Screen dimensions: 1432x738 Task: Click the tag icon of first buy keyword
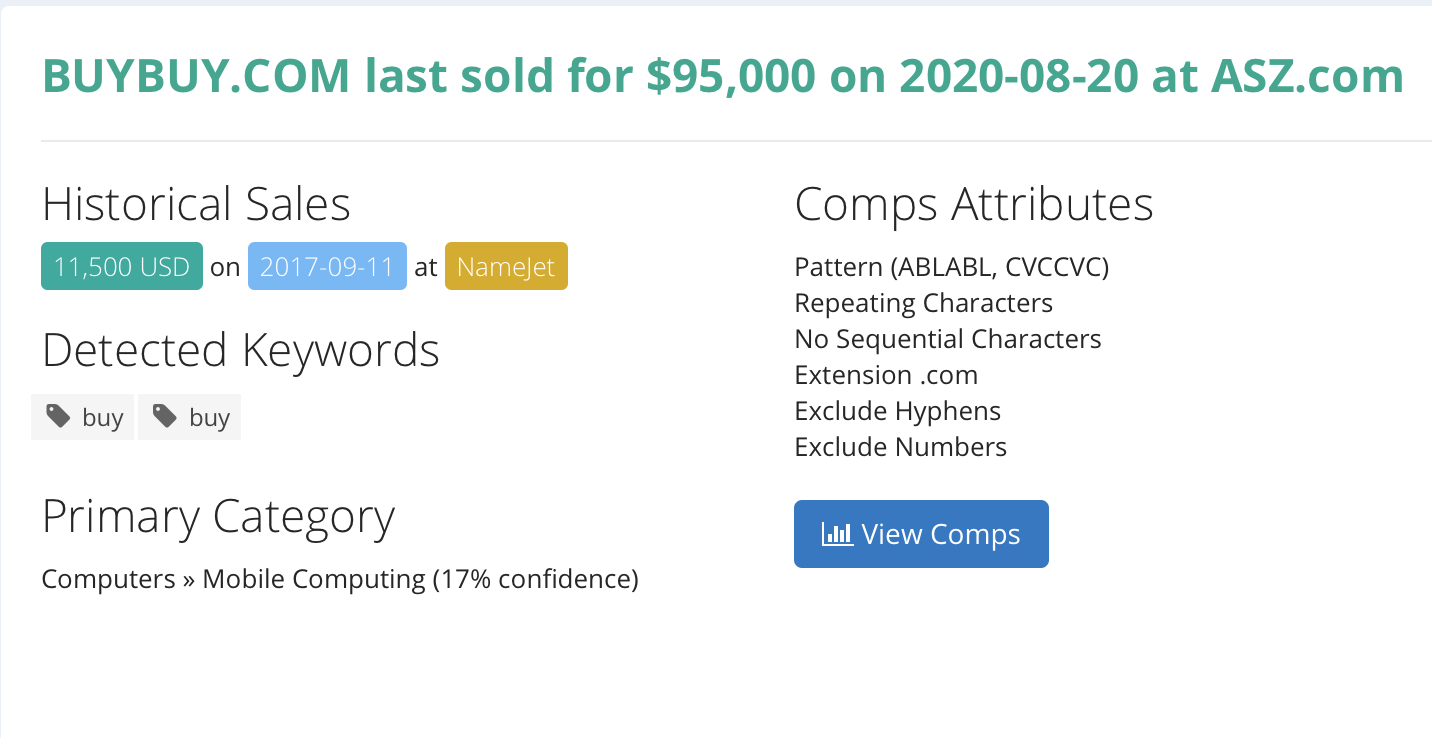pos(59,417)
